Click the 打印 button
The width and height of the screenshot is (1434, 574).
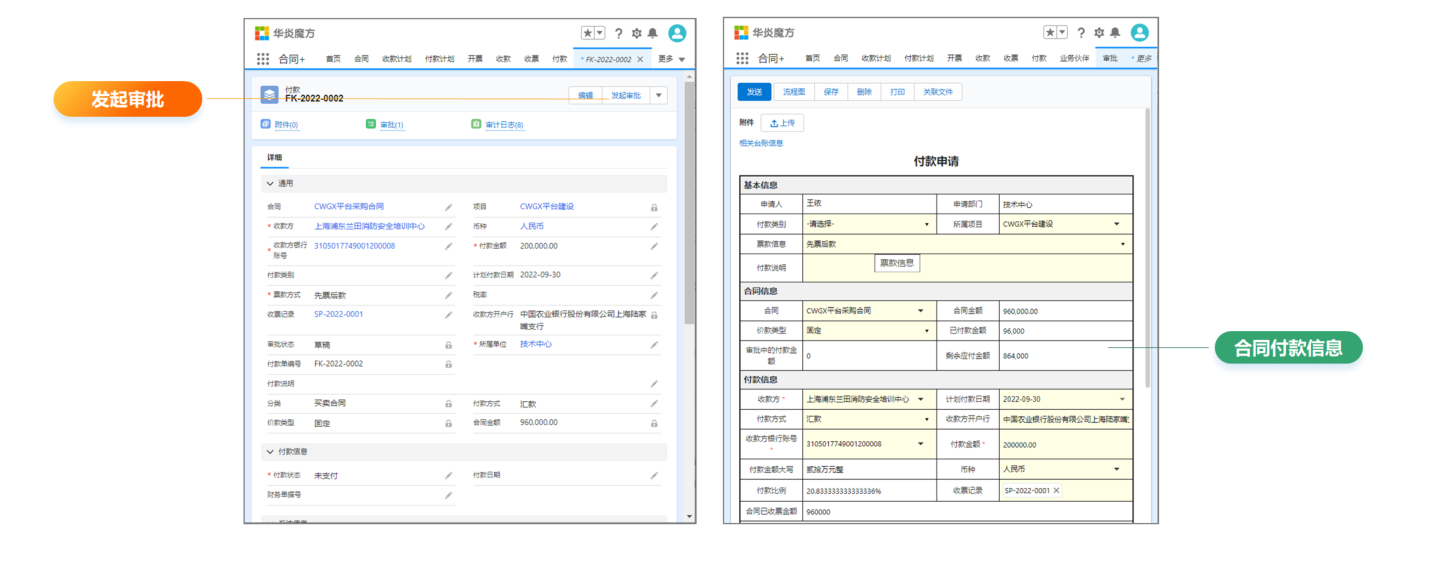(x=897, y=92)
